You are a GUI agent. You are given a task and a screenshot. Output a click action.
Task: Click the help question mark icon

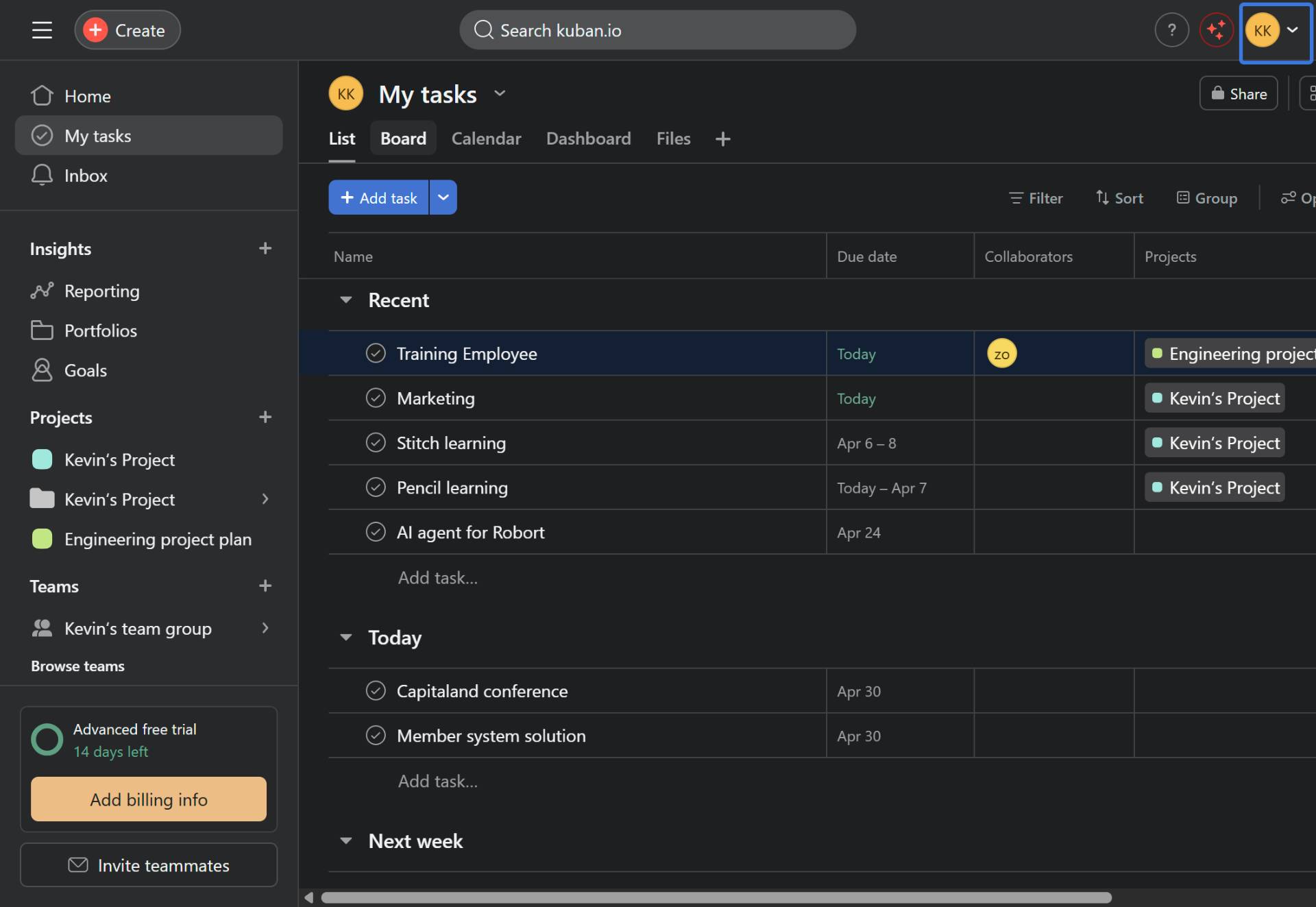[1171, 30]
